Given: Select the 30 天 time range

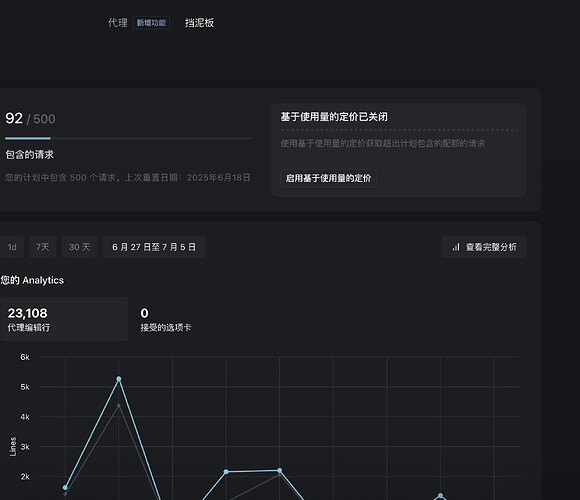Looking at the screenshot, I should point(79,247).
